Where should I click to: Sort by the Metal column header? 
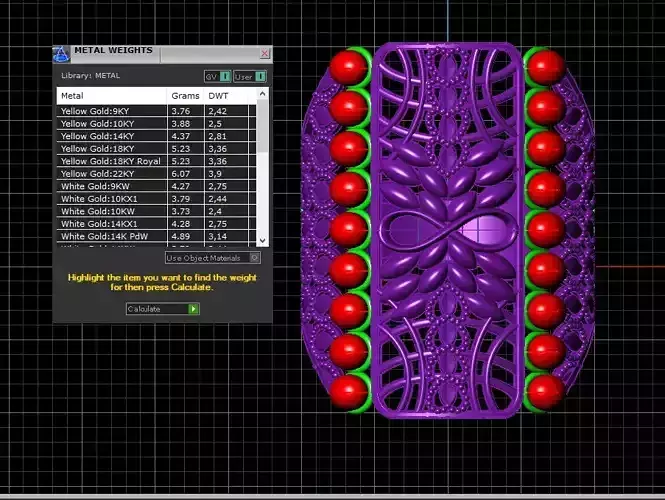(112, 96)
